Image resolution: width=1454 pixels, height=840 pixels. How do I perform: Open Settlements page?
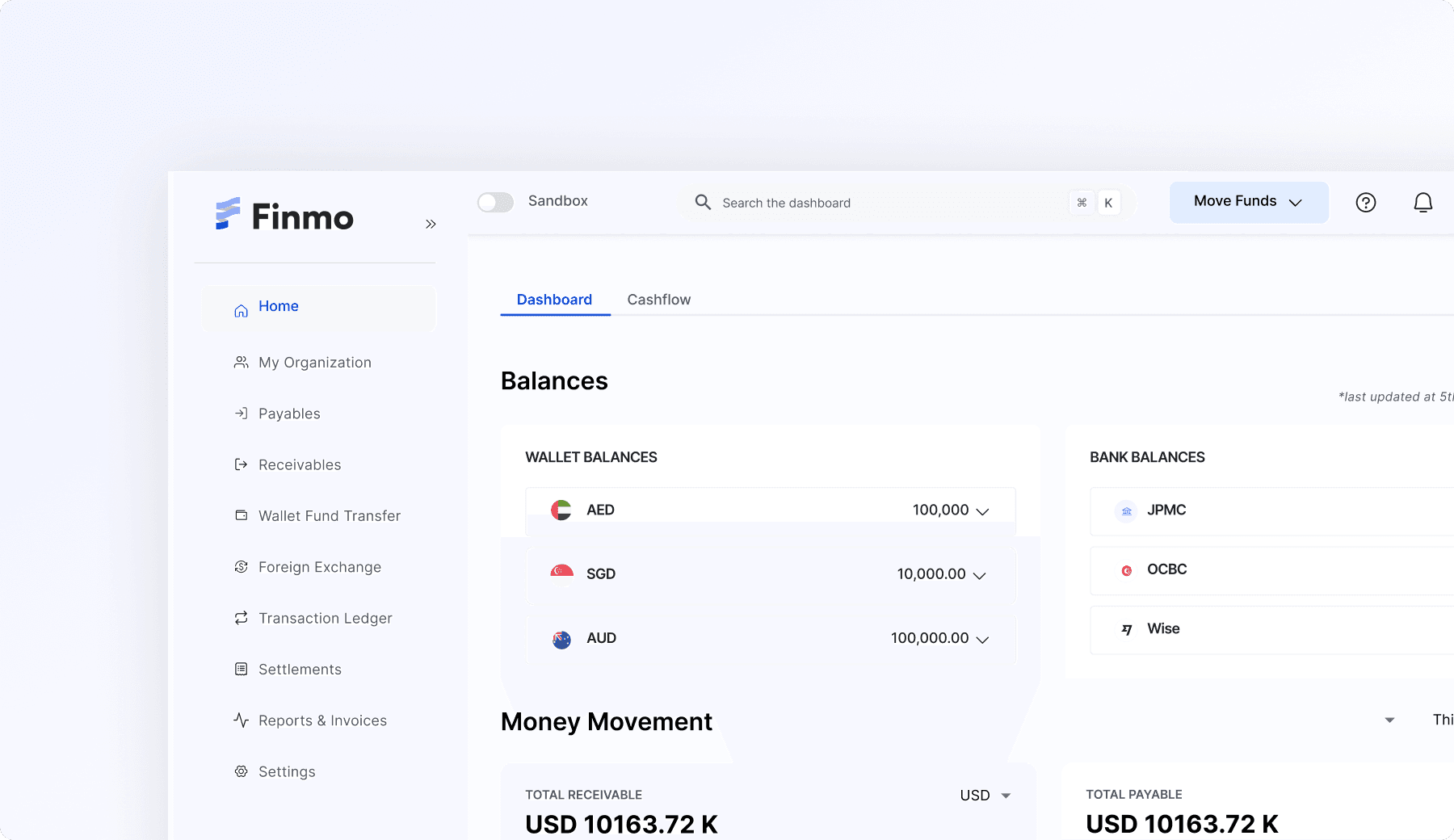pyautogui.click(x=300, y=669)
